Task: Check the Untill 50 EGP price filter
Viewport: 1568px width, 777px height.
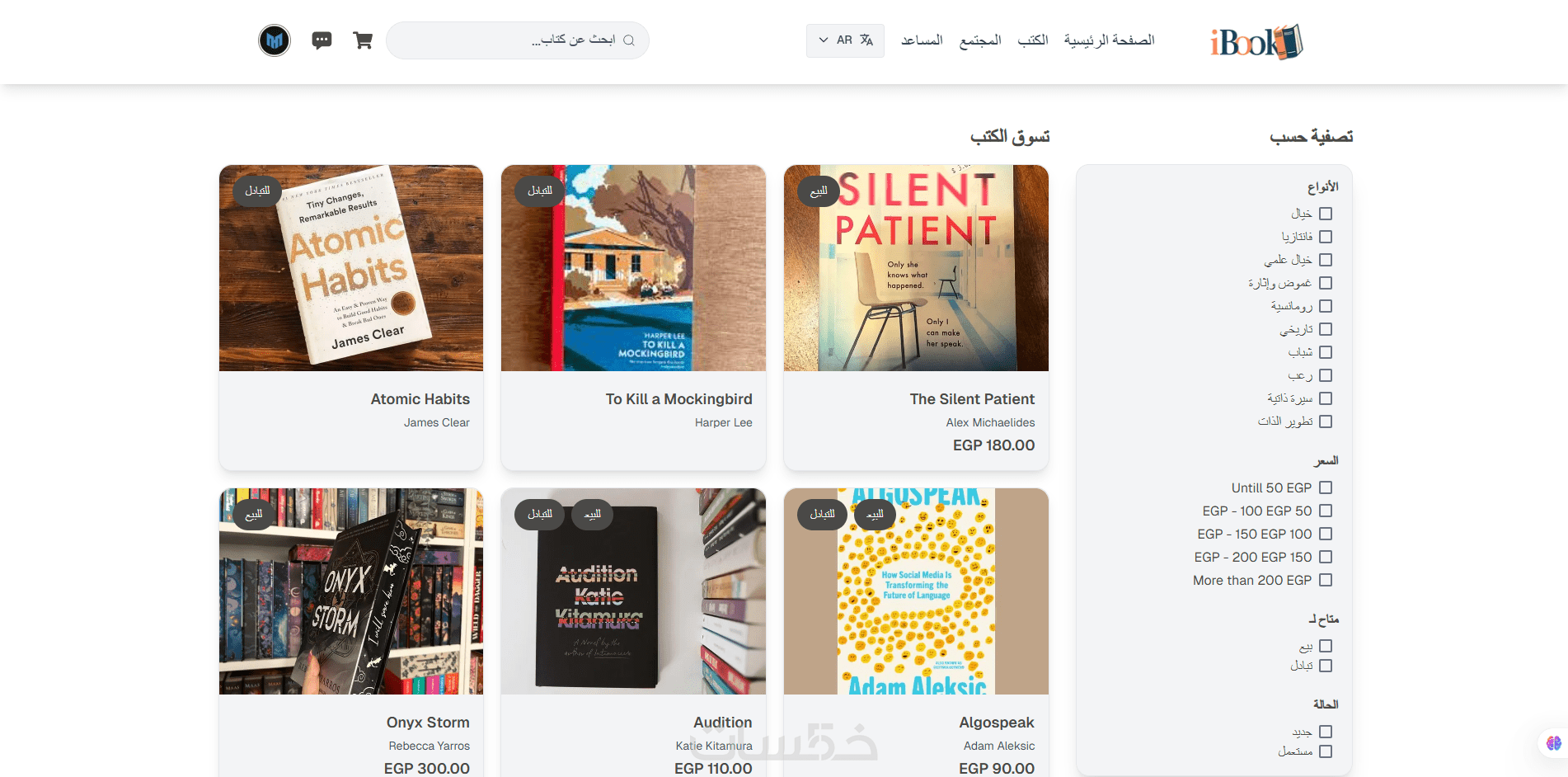Action: click(1326, 487)
